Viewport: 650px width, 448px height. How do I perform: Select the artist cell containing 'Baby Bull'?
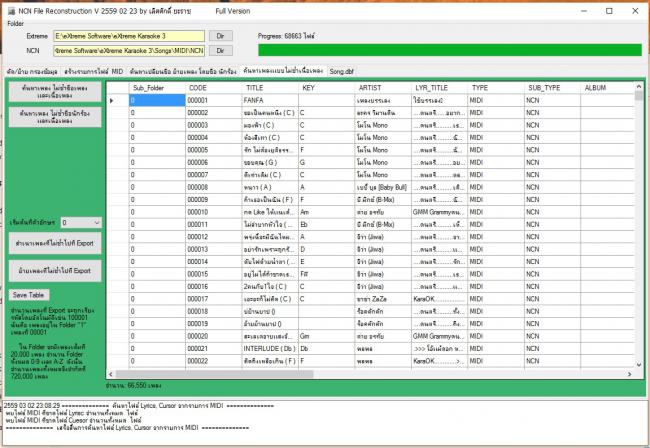(383, 187)
